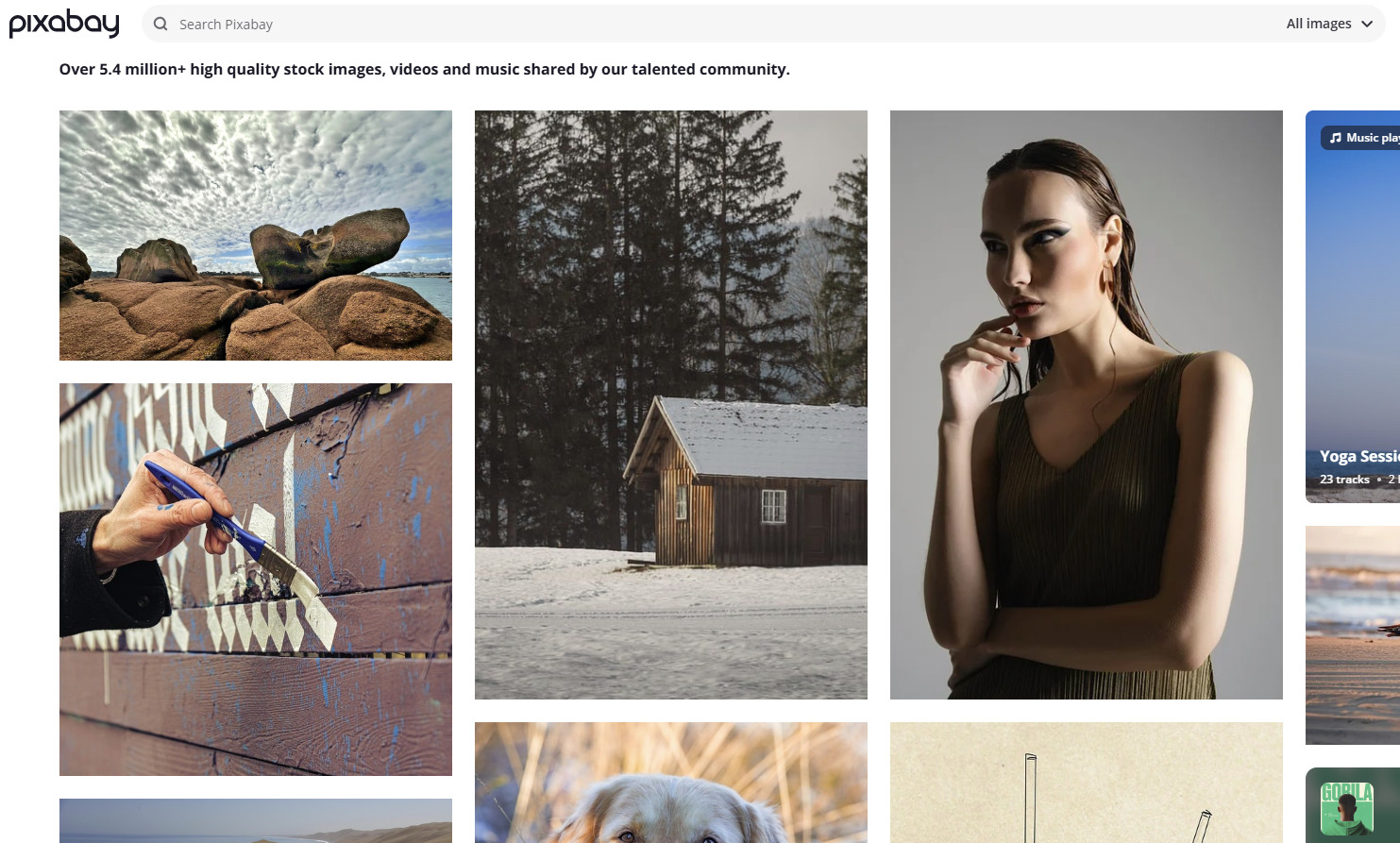Open the woman portrait photo
The width and height of the screenshot is (1400, 843).
click(x=1087, y=405)
